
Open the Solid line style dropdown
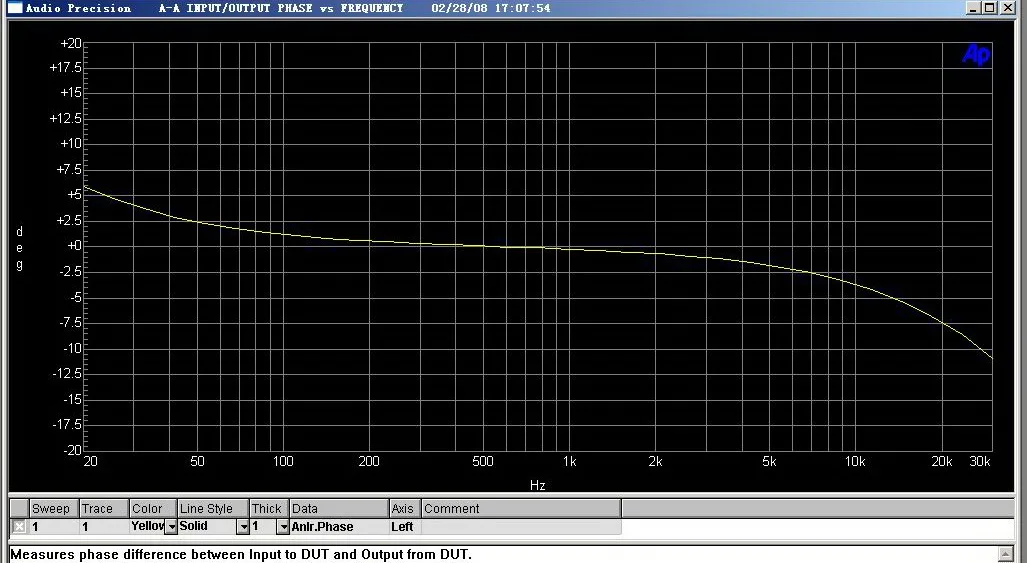pyautogui.click(x=242, y=526)
